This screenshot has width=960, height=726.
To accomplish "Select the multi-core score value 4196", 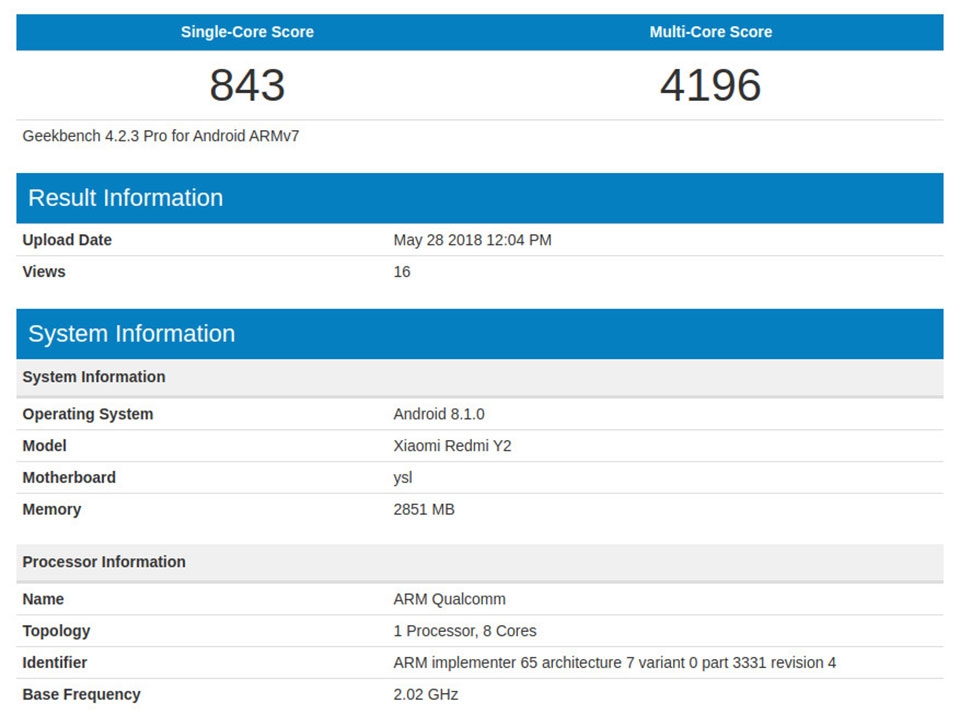I will (x=710, y=84).
